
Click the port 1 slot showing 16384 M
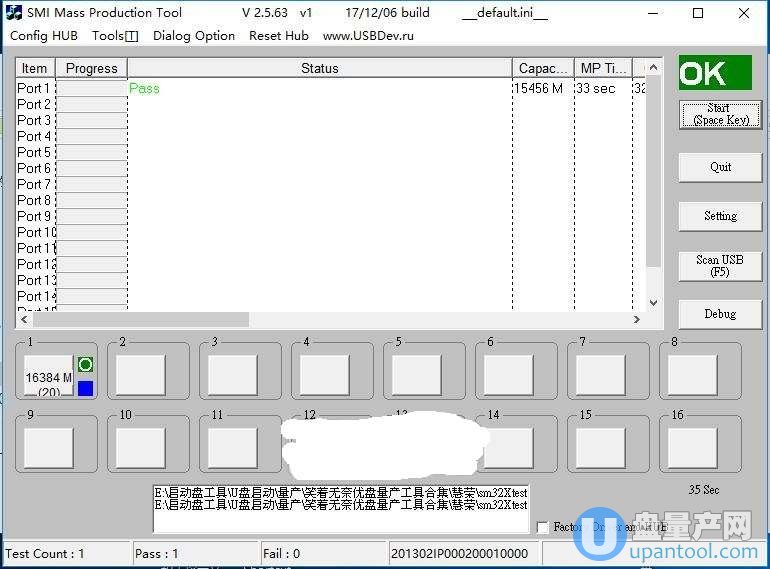pyautogui.click(x=48, y=376)
